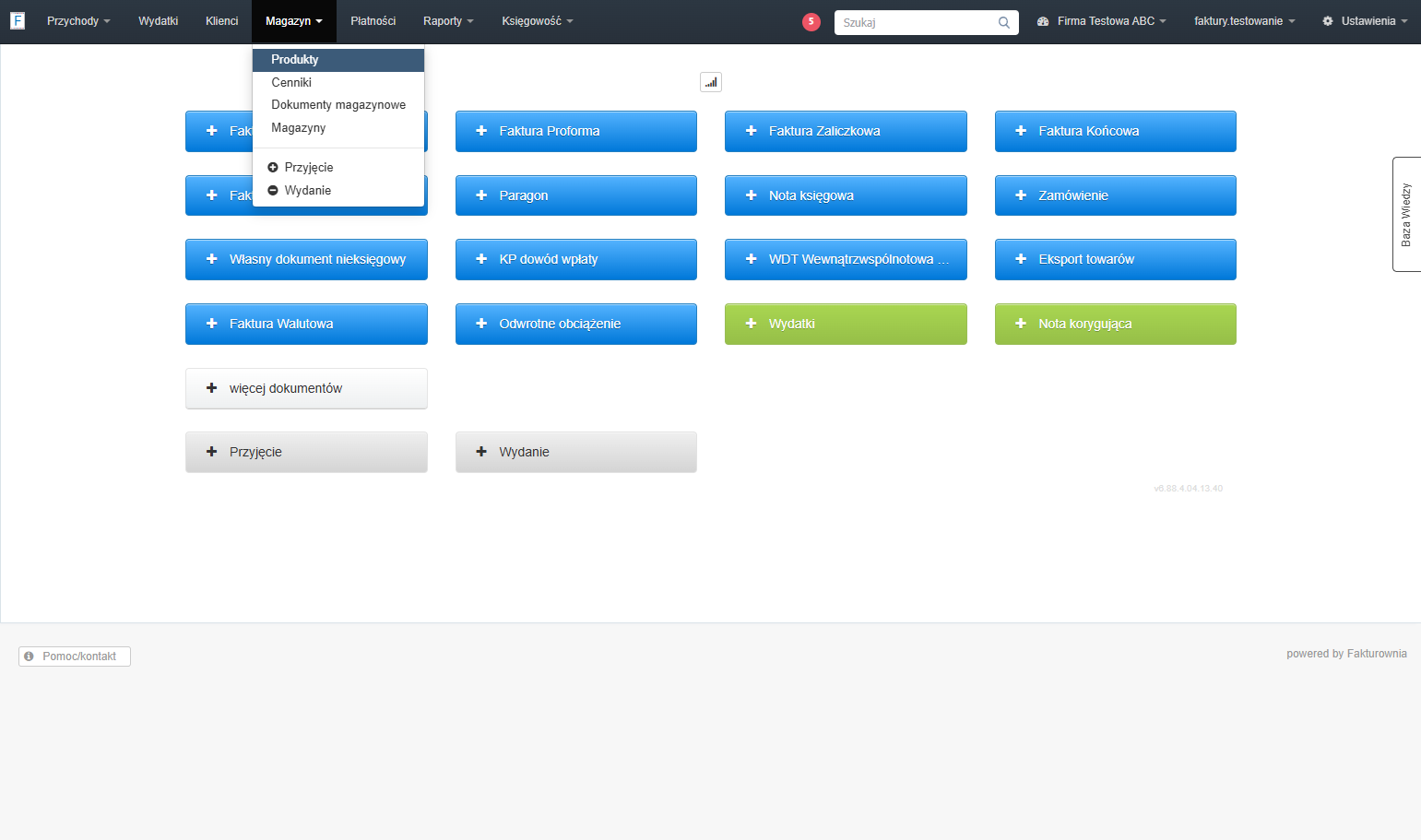Screen dimensions: 1421x840
Task: Click the Szukaj search field
Action: [927, 22]
